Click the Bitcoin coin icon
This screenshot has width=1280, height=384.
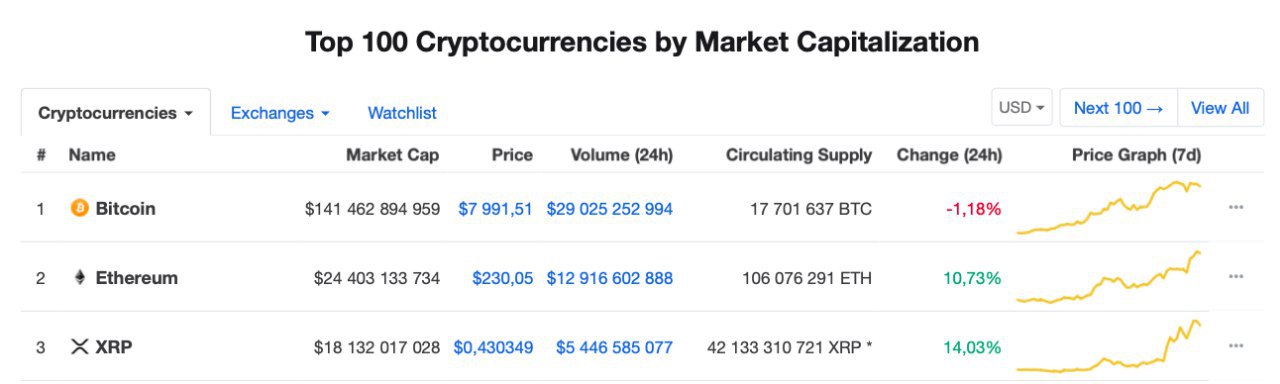(x=80, y=209)
